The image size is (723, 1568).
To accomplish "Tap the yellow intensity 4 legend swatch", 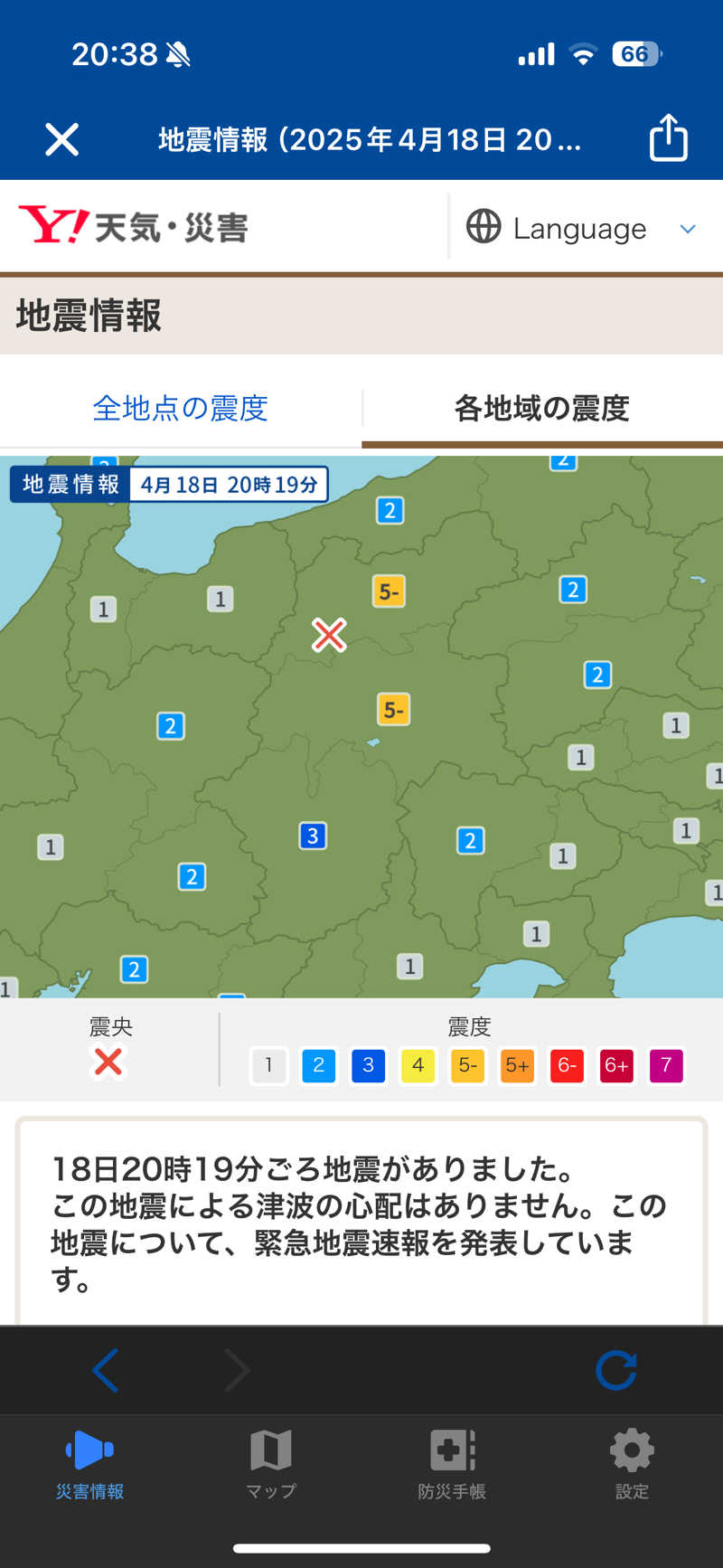I will (x=418, y=1065).
